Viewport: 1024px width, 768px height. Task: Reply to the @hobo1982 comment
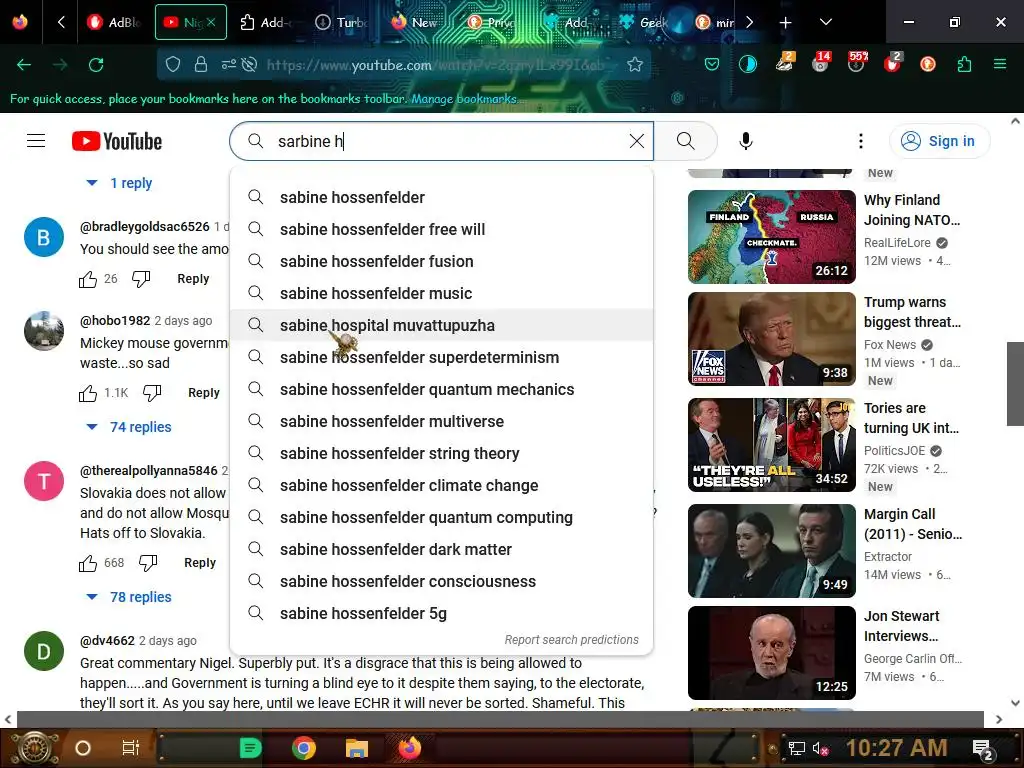pos(204,392)
